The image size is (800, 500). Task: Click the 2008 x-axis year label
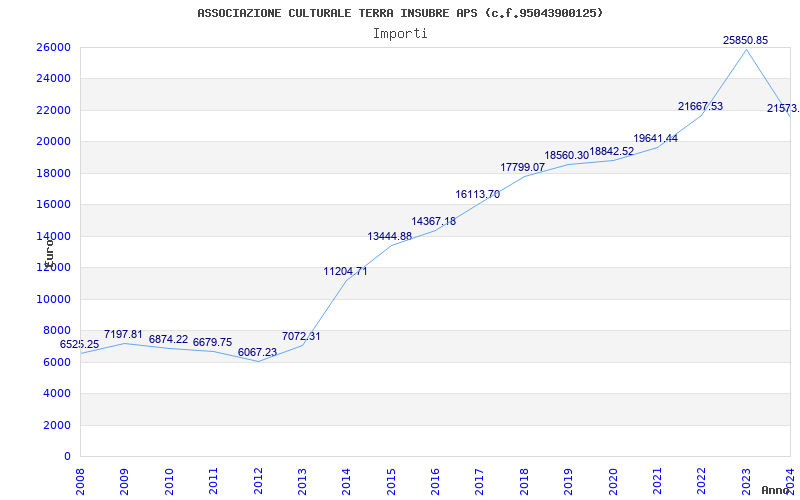81,481
